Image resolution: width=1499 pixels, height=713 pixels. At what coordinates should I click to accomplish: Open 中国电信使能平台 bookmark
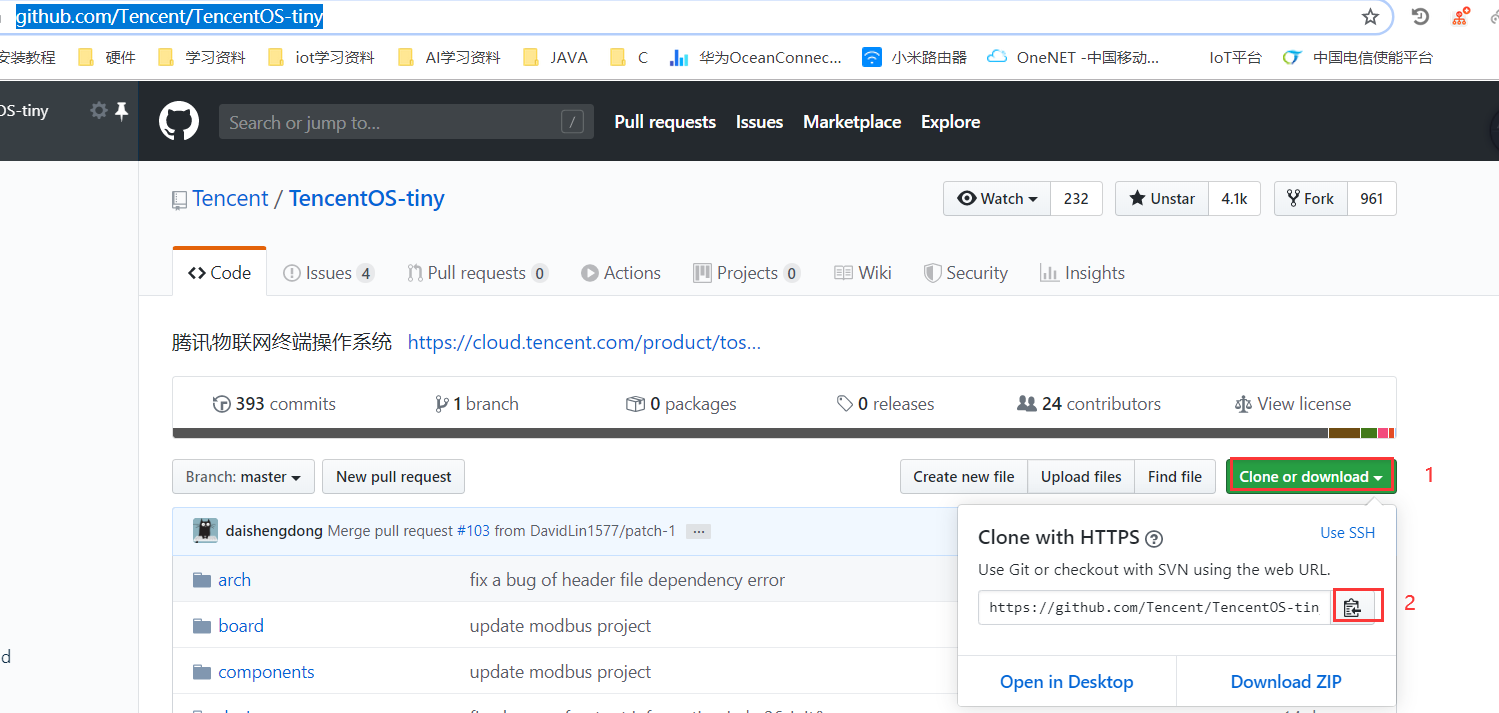tap(1358, 57)
